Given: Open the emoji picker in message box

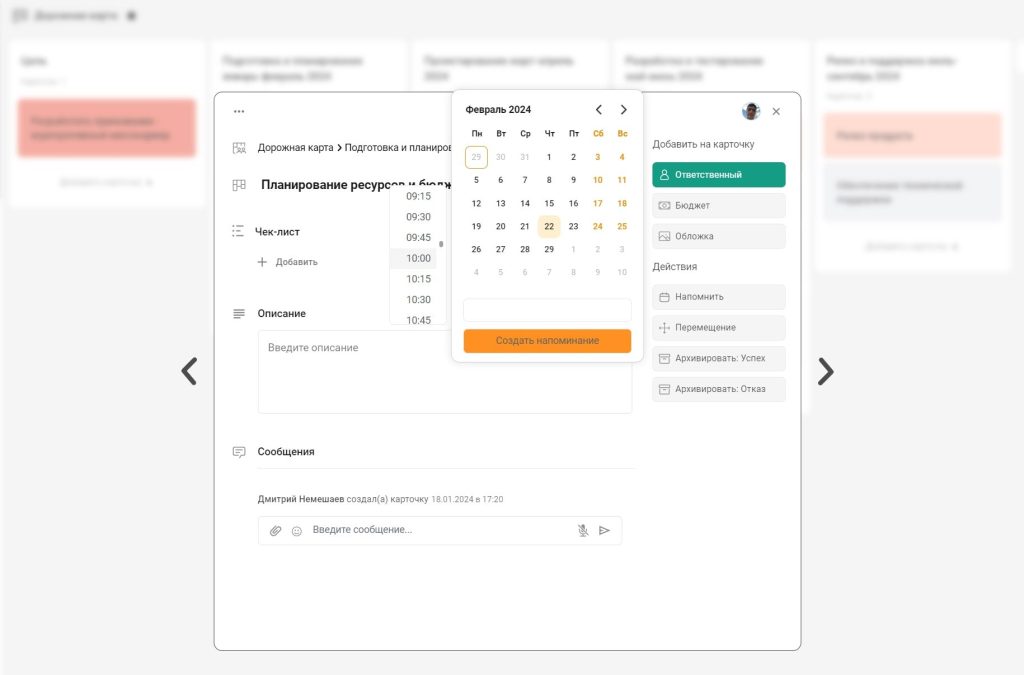Looking at the screenshot, I should point(297,531).
